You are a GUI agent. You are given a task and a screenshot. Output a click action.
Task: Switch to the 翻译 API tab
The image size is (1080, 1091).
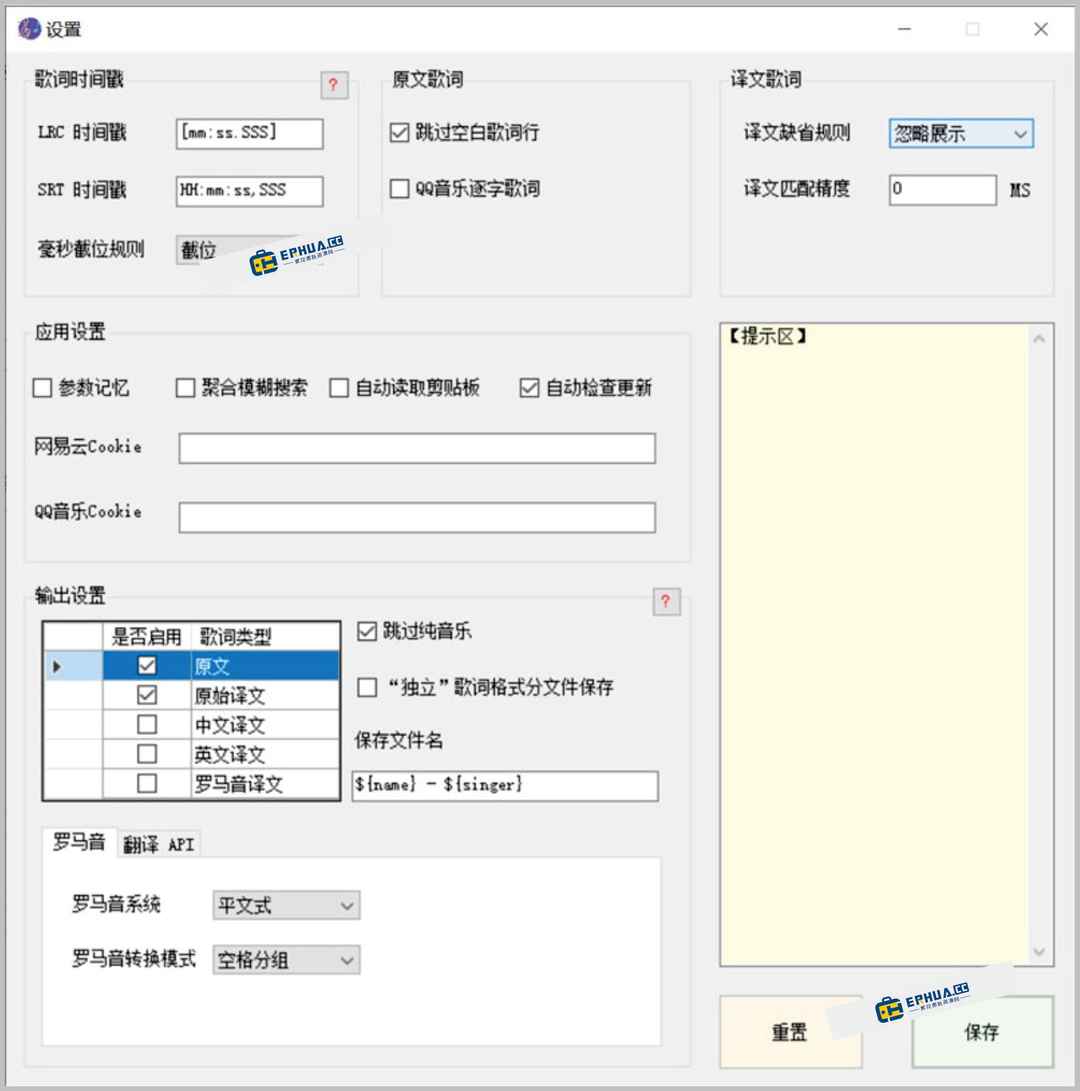(159, 845)
